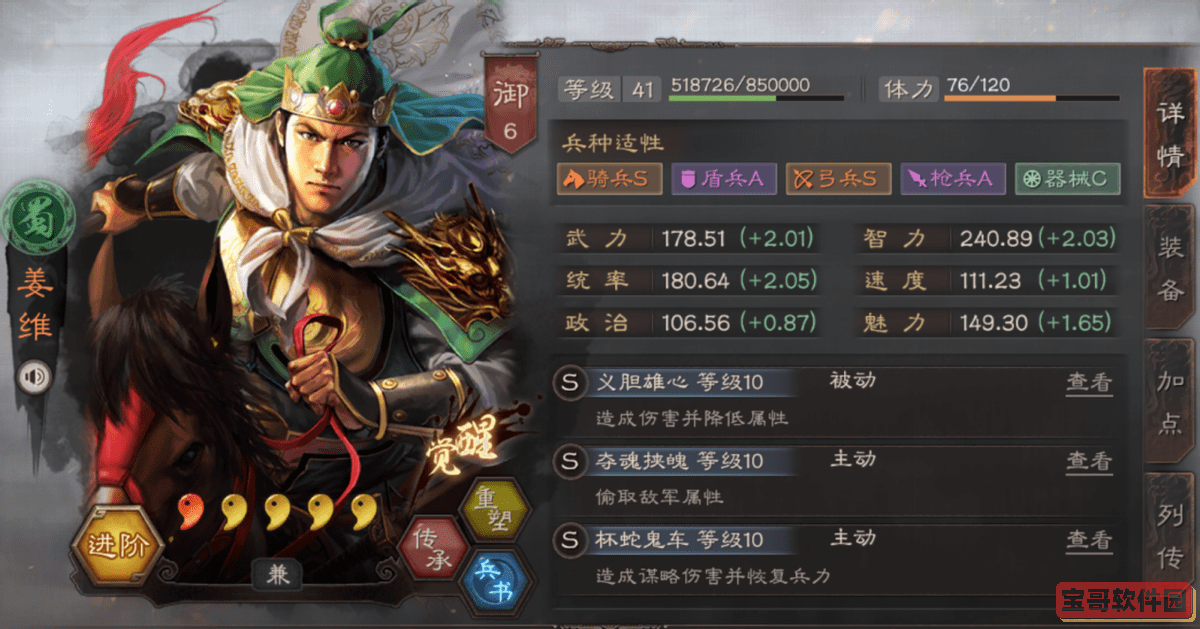Switch to the 装备 tab

[x=1171, y=270]
